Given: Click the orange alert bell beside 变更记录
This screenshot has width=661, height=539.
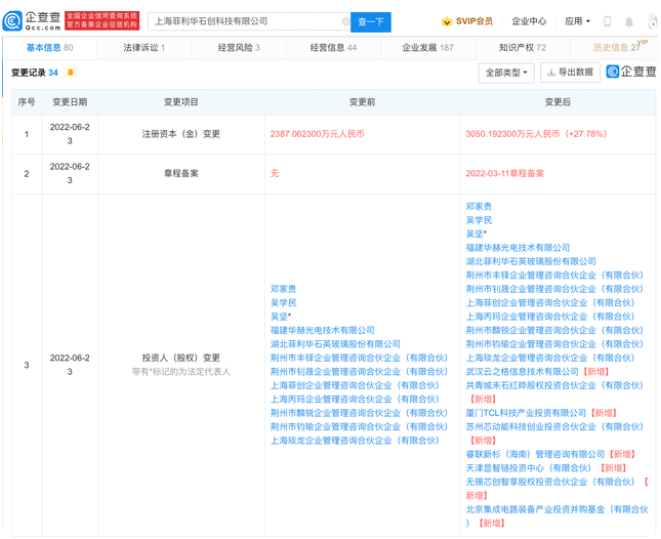Looking at the screenshot, I should click(x=70, y=72).
